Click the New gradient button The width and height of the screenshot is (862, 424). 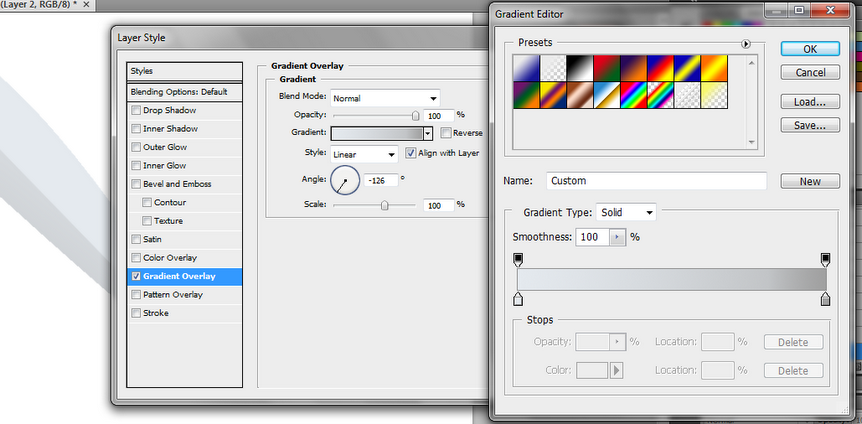810,181
